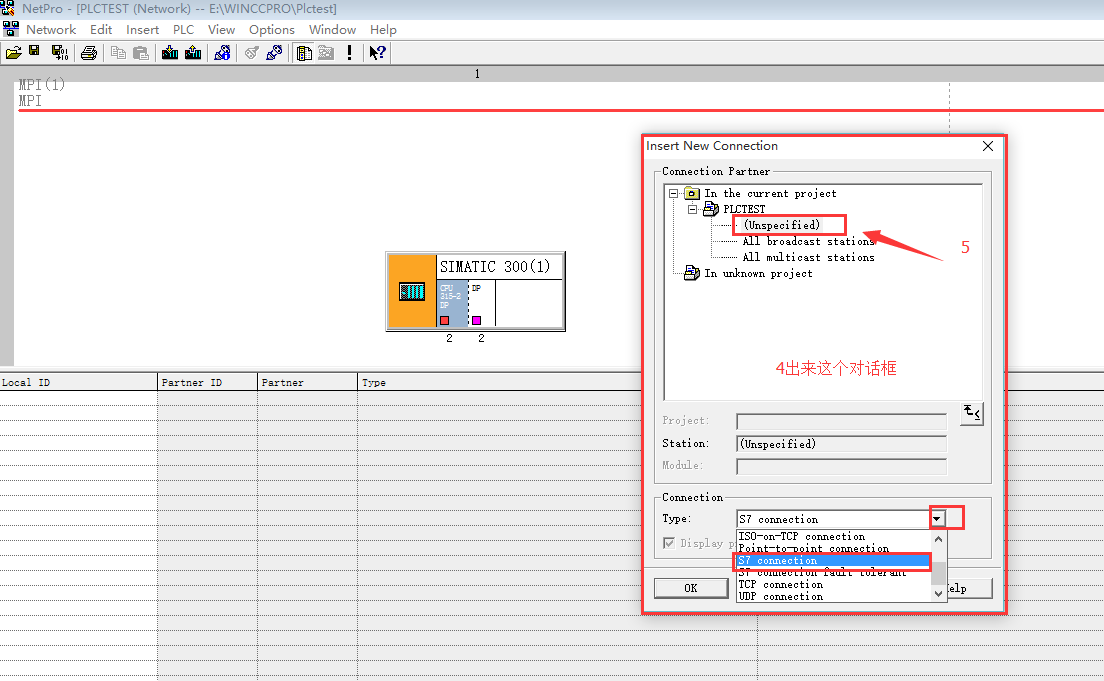
Task: Click the Print icon
Action: 89,53
